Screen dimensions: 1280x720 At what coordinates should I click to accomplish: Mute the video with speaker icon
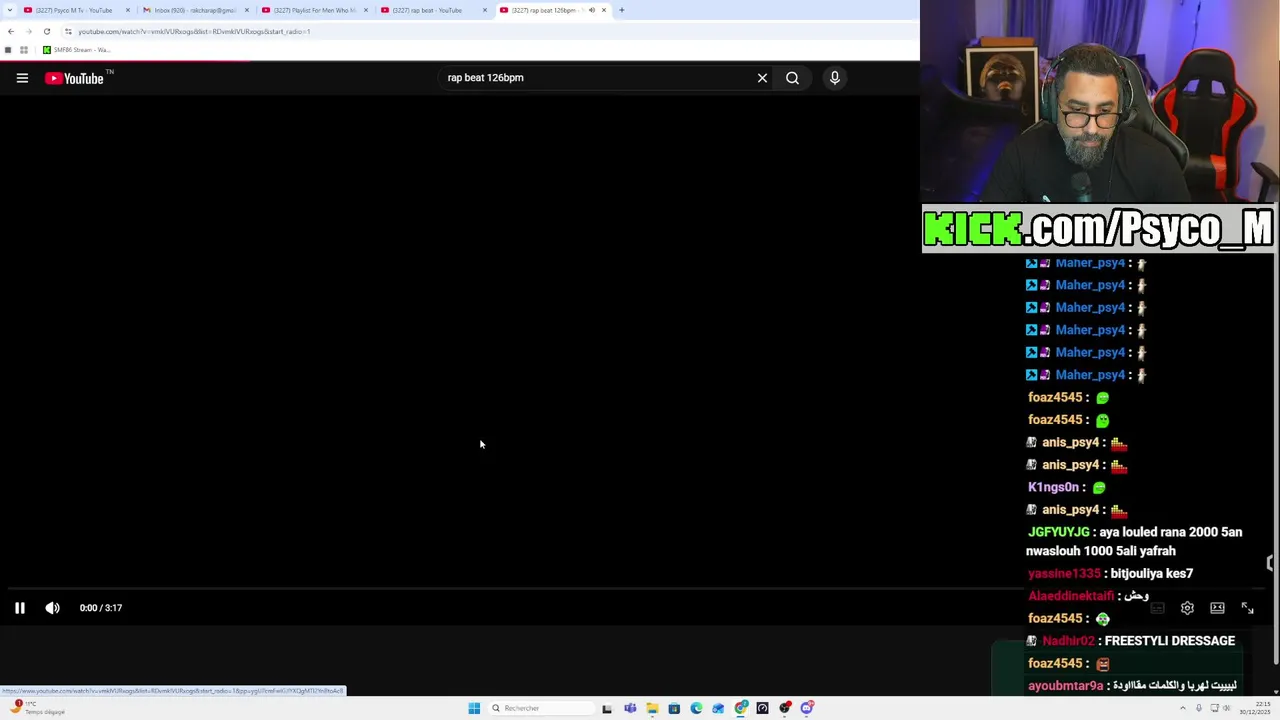click(x=52, y=608)
